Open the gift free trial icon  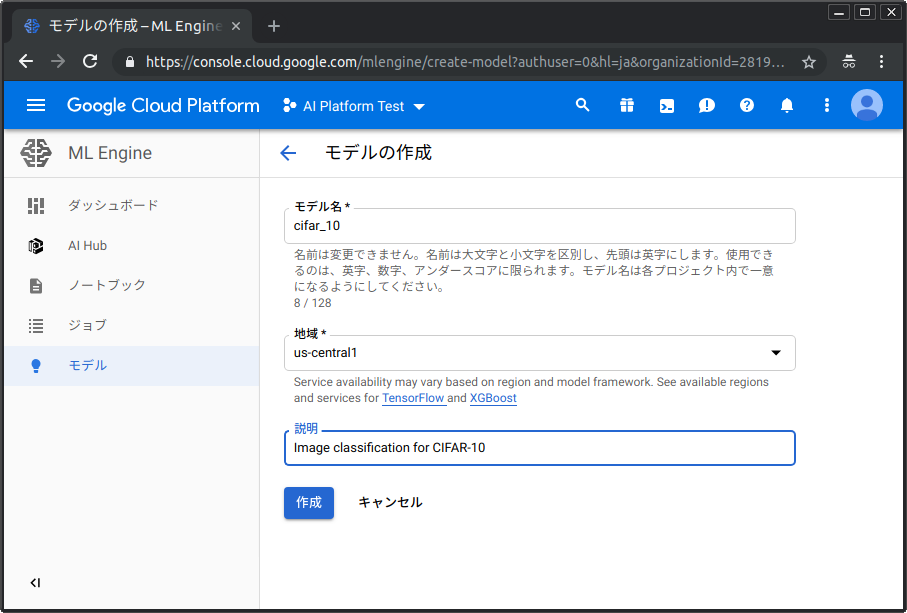(x=627, y=105)
